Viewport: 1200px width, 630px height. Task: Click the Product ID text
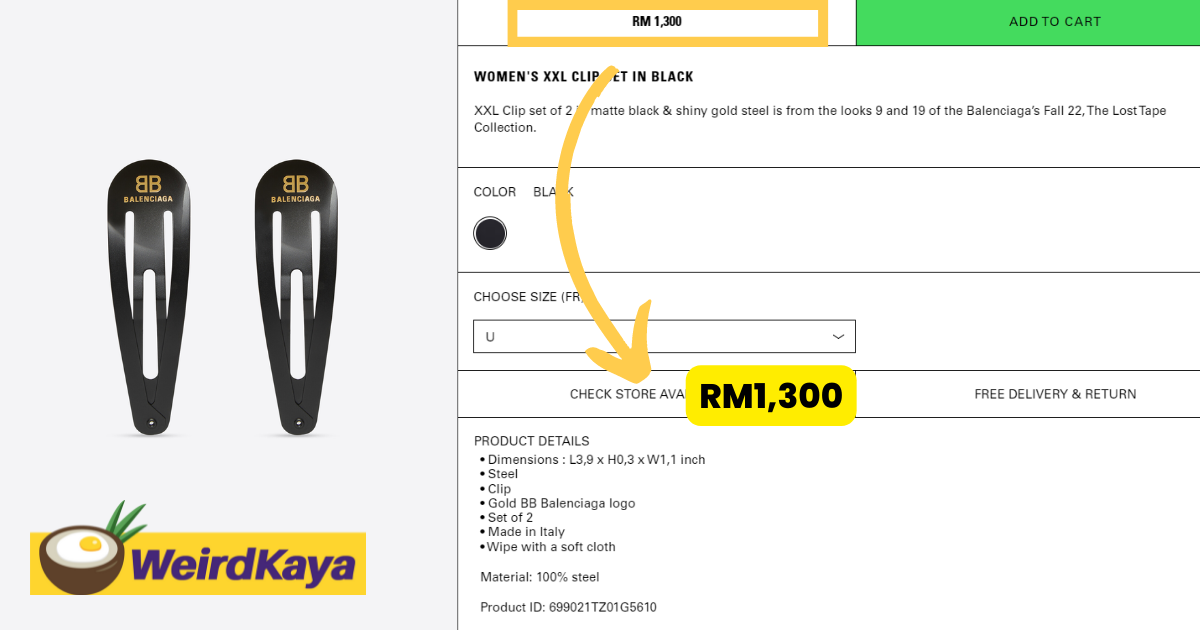tap(568, 607)
